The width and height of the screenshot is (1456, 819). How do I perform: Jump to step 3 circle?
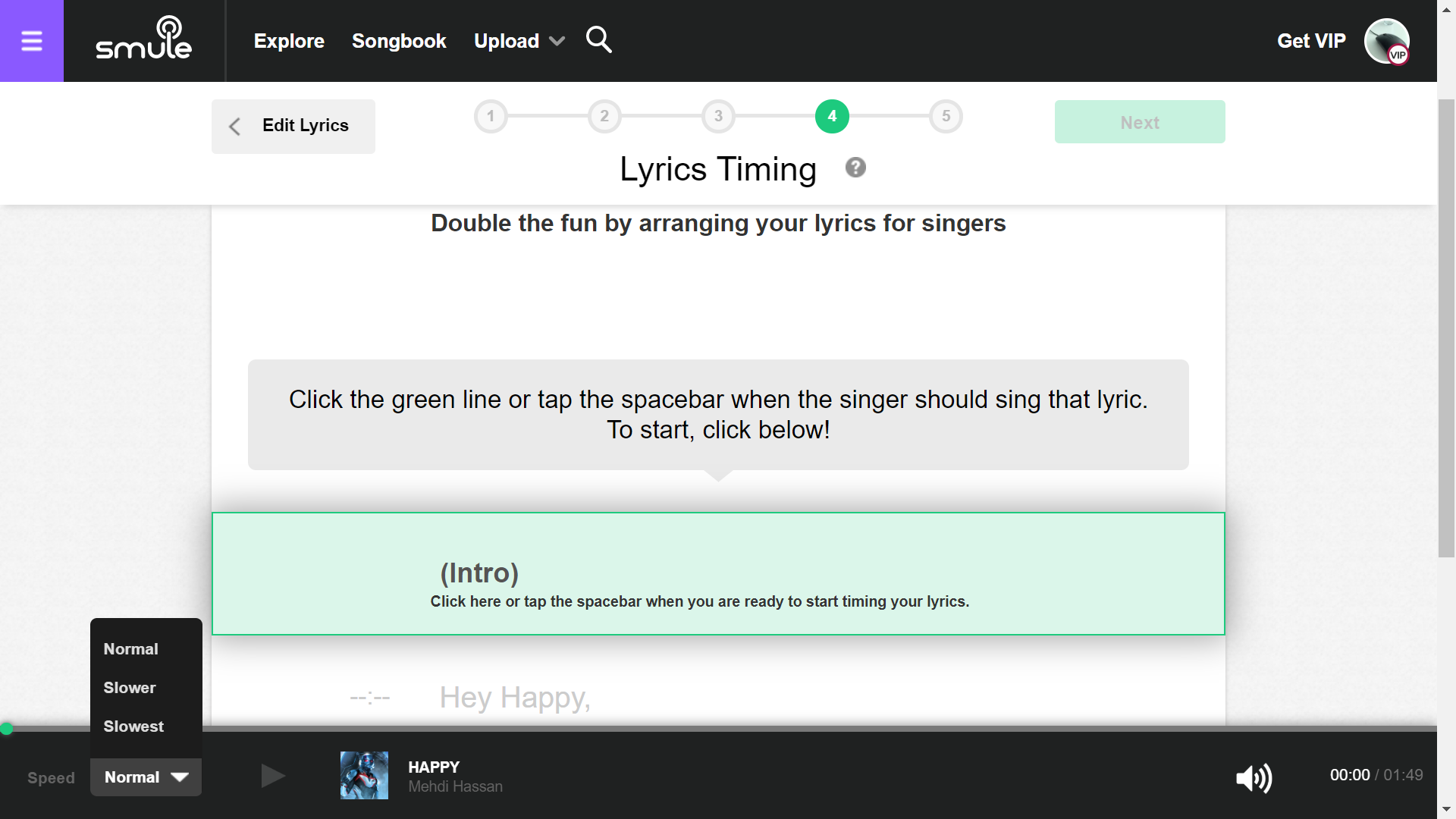point(717,116)
